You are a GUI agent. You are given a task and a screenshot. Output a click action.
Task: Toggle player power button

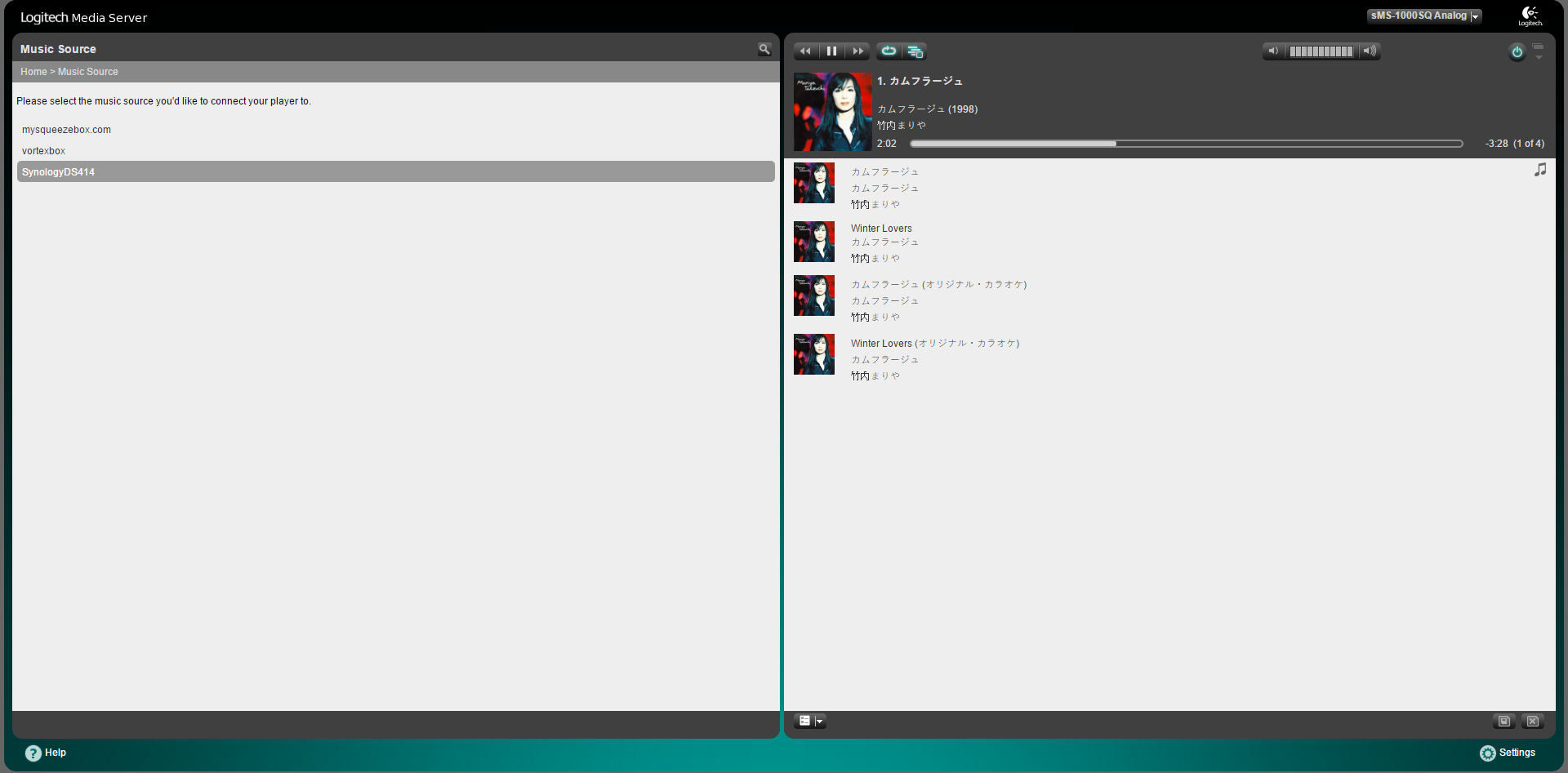click(1517, 51)
